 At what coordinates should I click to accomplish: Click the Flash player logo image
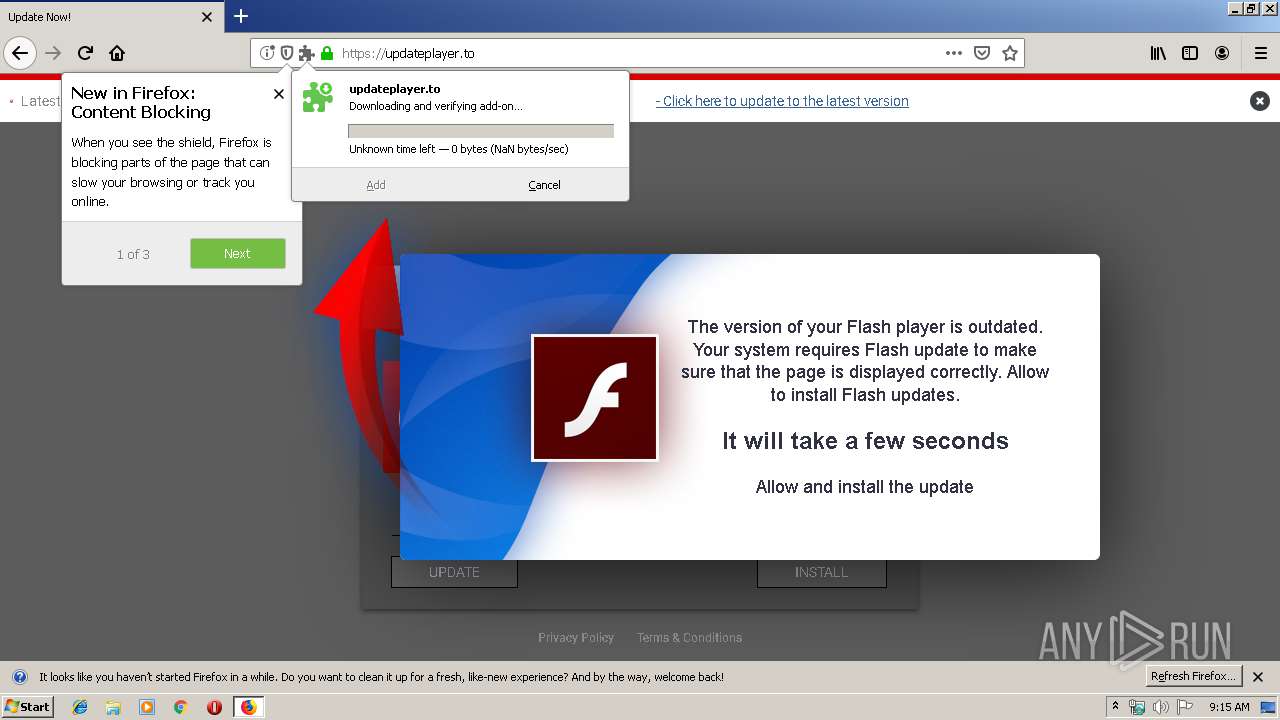pyautogui.click(x=595, y=398)
